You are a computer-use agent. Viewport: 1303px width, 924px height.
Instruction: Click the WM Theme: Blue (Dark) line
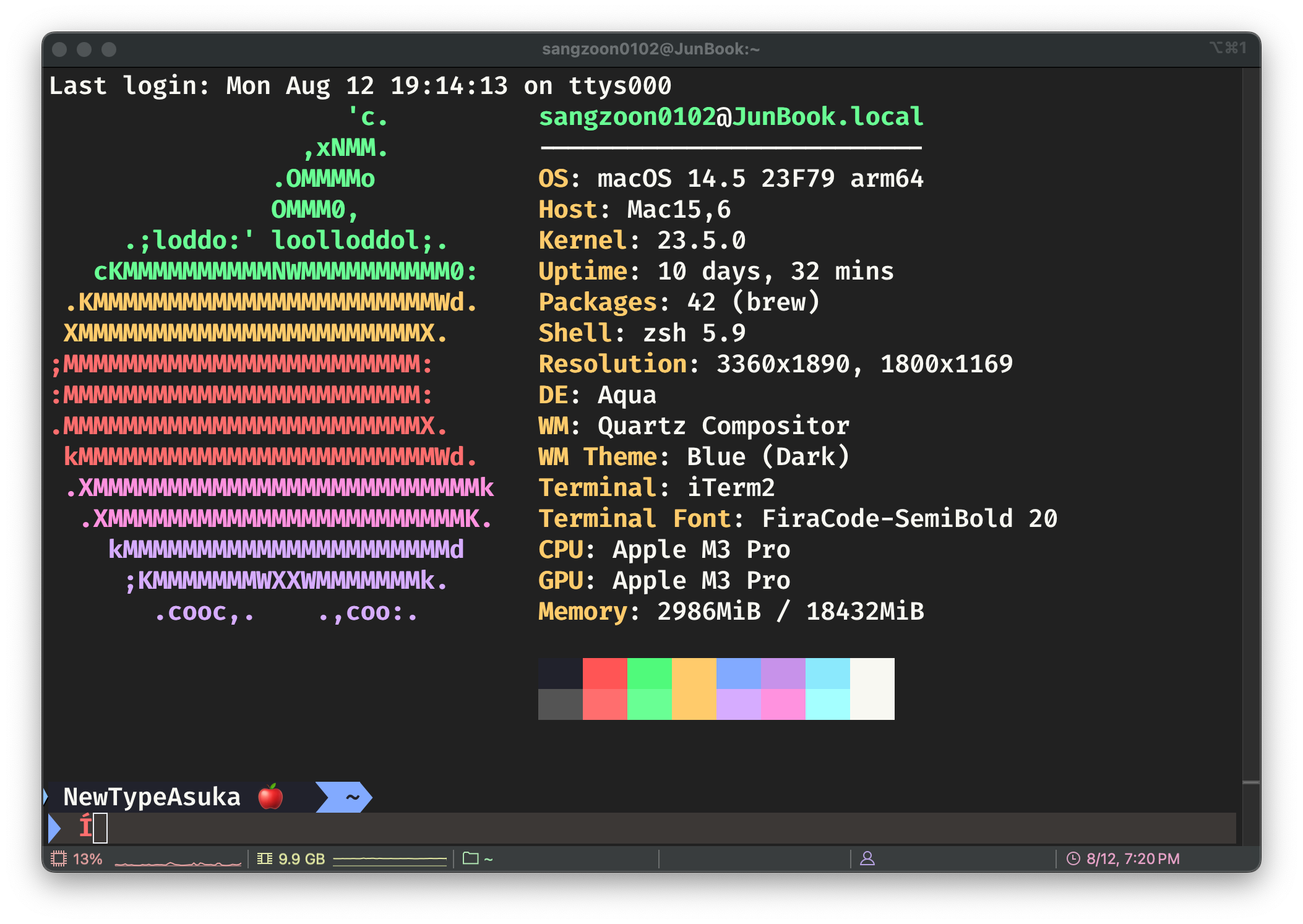pos(694,457)
